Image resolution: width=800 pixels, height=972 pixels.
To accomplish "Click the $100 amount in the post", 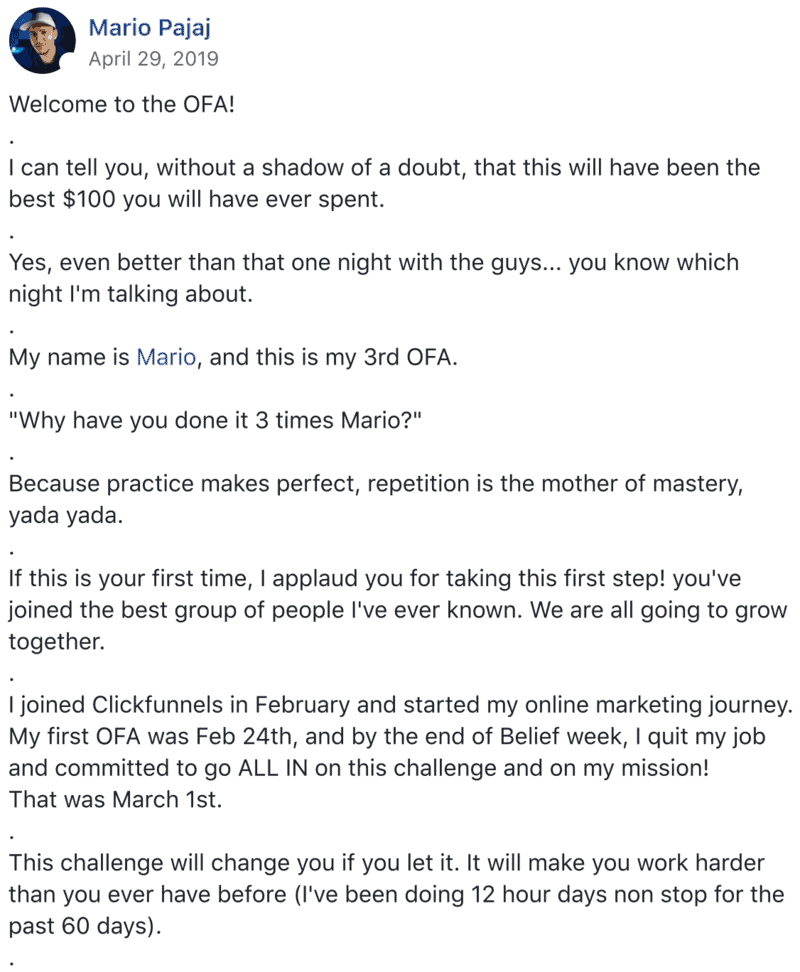I will pyautogui.click(x=89, y=200).
